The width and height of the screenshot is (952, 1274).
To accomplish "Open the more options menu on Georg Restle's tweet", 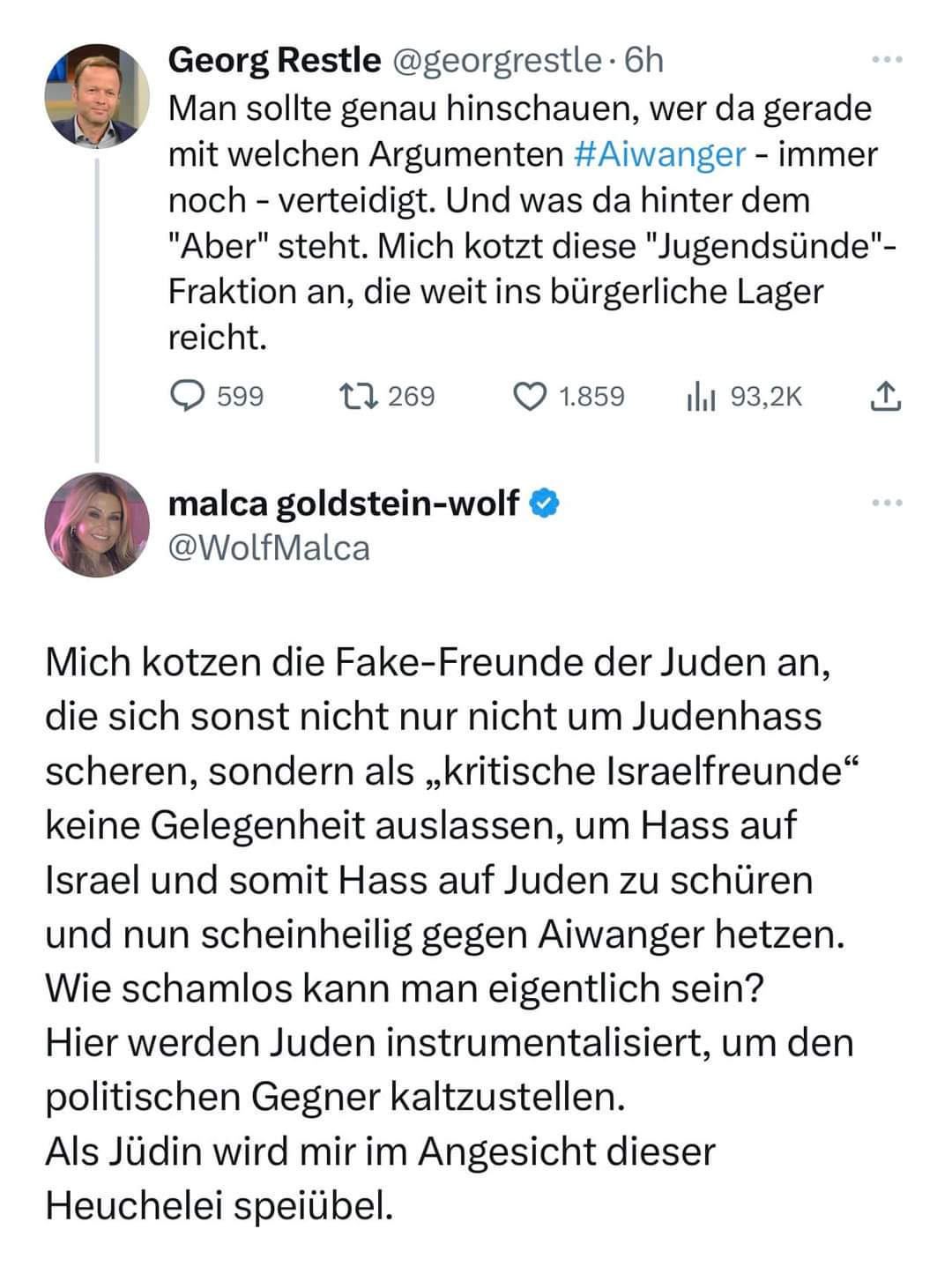I will point(886,60).
